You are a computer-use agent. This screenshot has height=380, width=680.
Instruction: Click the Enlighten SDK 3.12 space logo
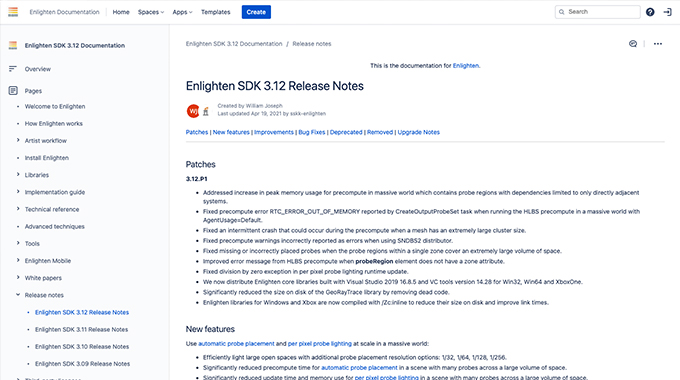pyautogui.click(x=13, y=45)
